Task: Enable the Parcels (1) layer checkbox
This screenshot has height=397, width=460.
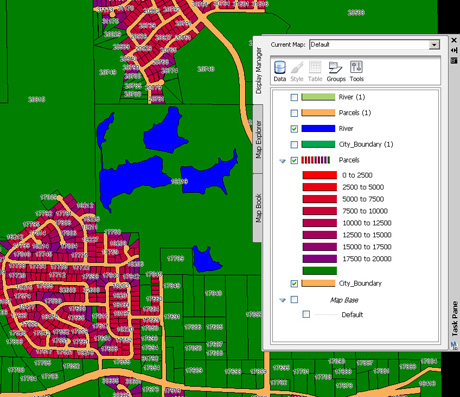Action: (x=294, y=113)
